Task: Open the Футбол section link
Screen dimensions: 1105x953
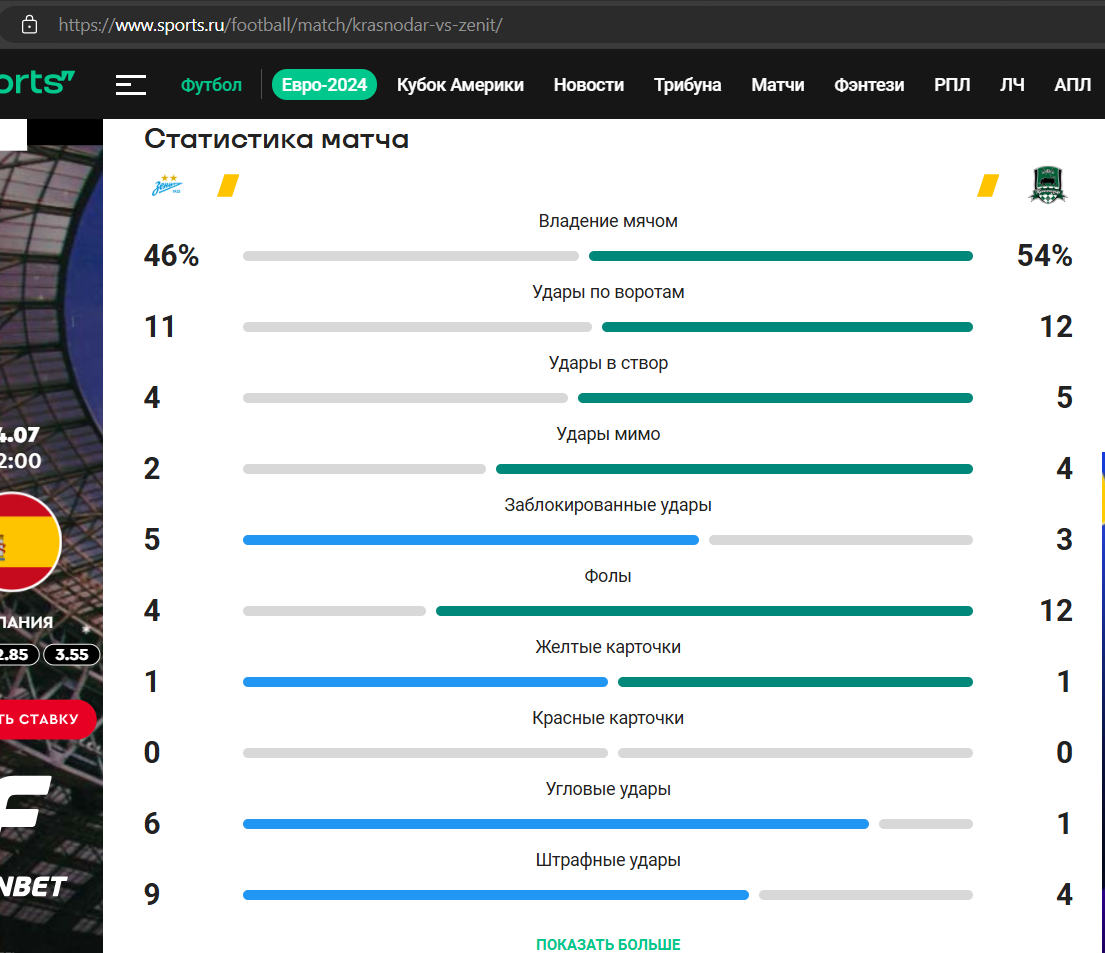Action: click(211, 85)
